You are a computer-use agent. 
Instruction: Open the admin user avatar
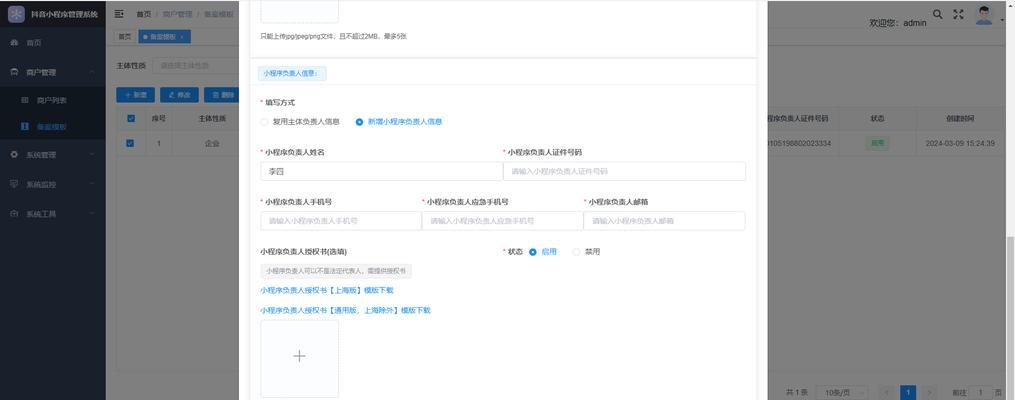[984, 15]
